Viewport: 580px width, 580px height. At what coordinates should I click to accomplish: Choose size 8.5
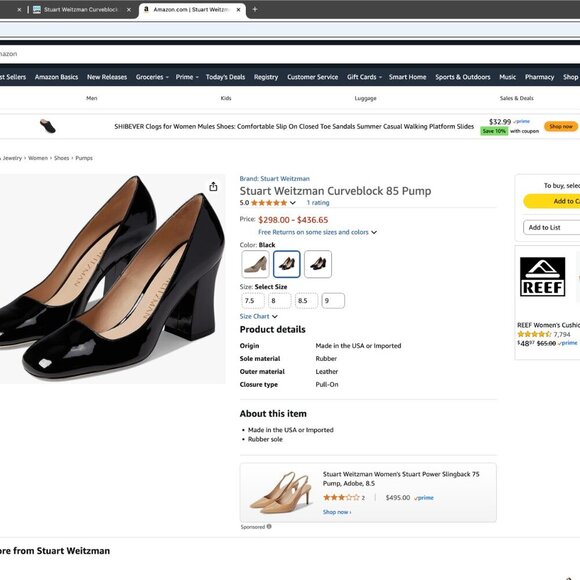[306, 301]
